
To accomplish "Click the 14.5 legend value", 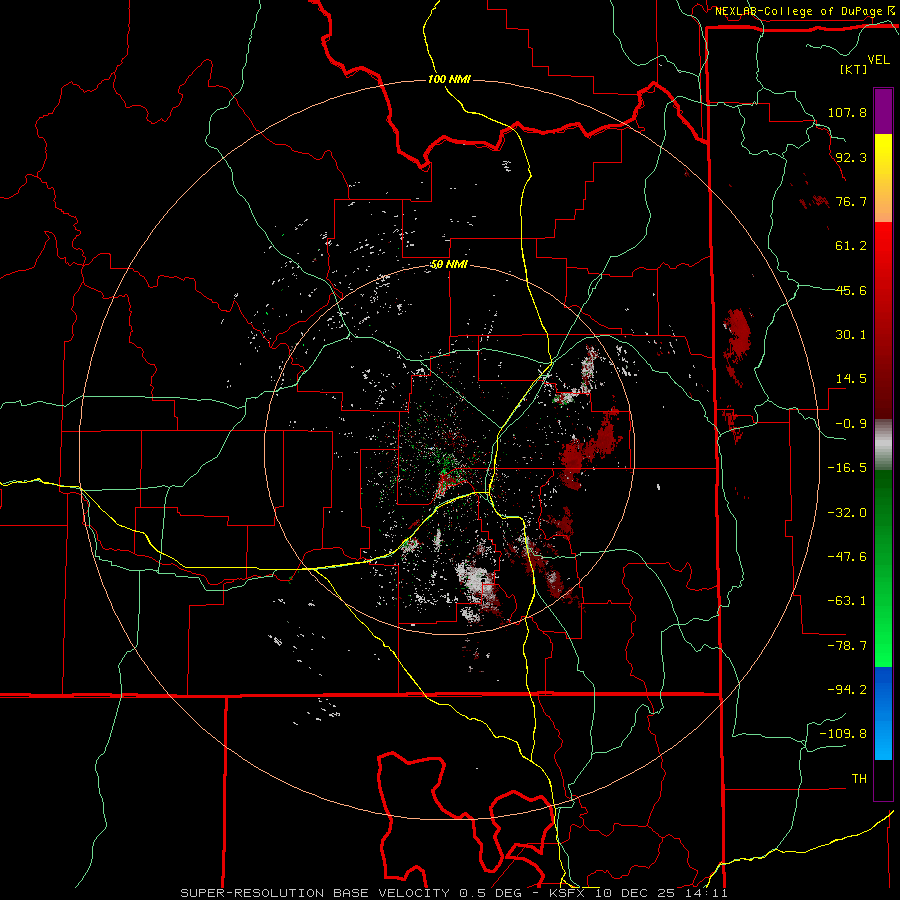I will (851, 379).
